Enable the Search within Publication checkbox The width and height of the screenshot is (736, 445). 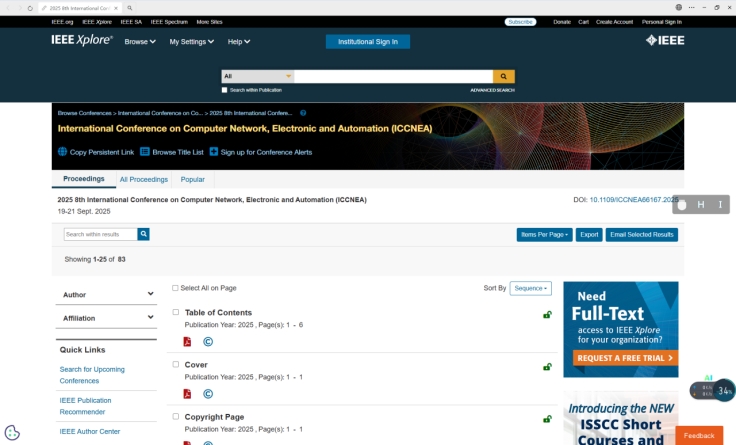224,90
